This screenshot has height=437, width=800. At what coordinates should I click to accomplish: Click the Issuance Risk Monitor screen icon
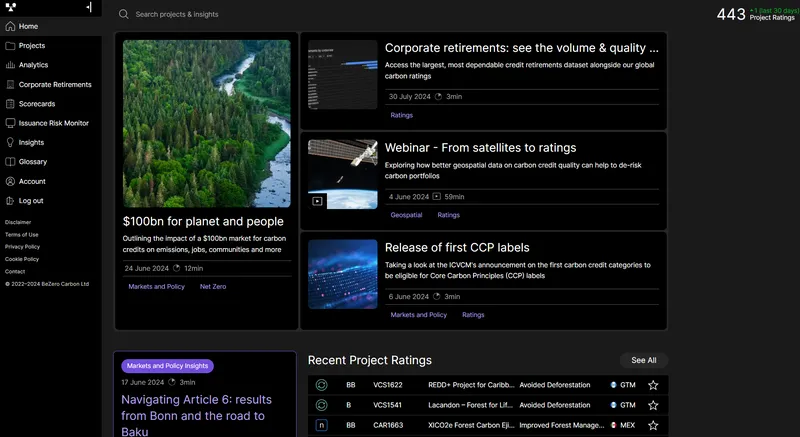10,123
